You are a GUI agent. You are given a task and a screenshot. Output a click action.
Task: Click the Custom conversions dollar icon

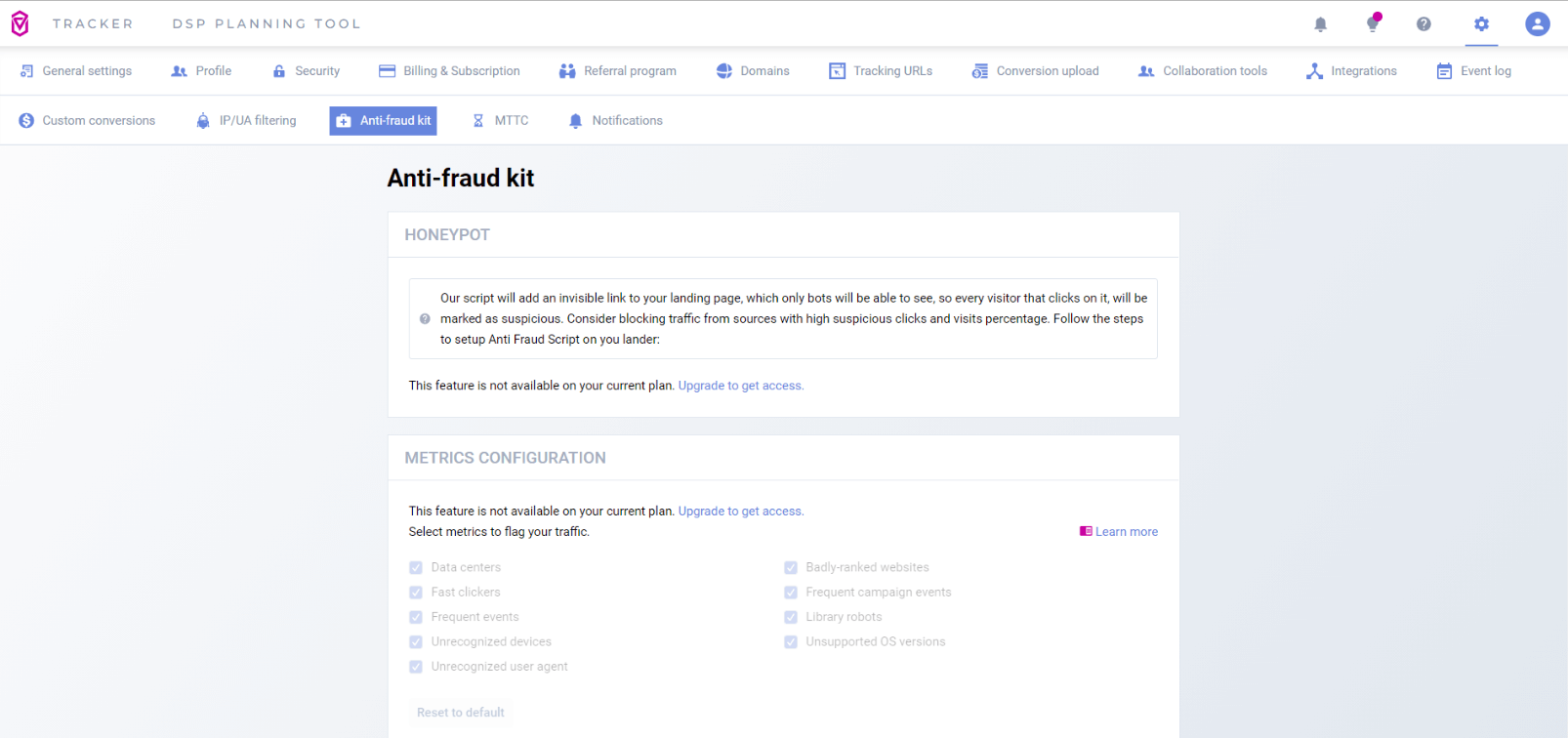pyautogui.click(x=26, y=121)
